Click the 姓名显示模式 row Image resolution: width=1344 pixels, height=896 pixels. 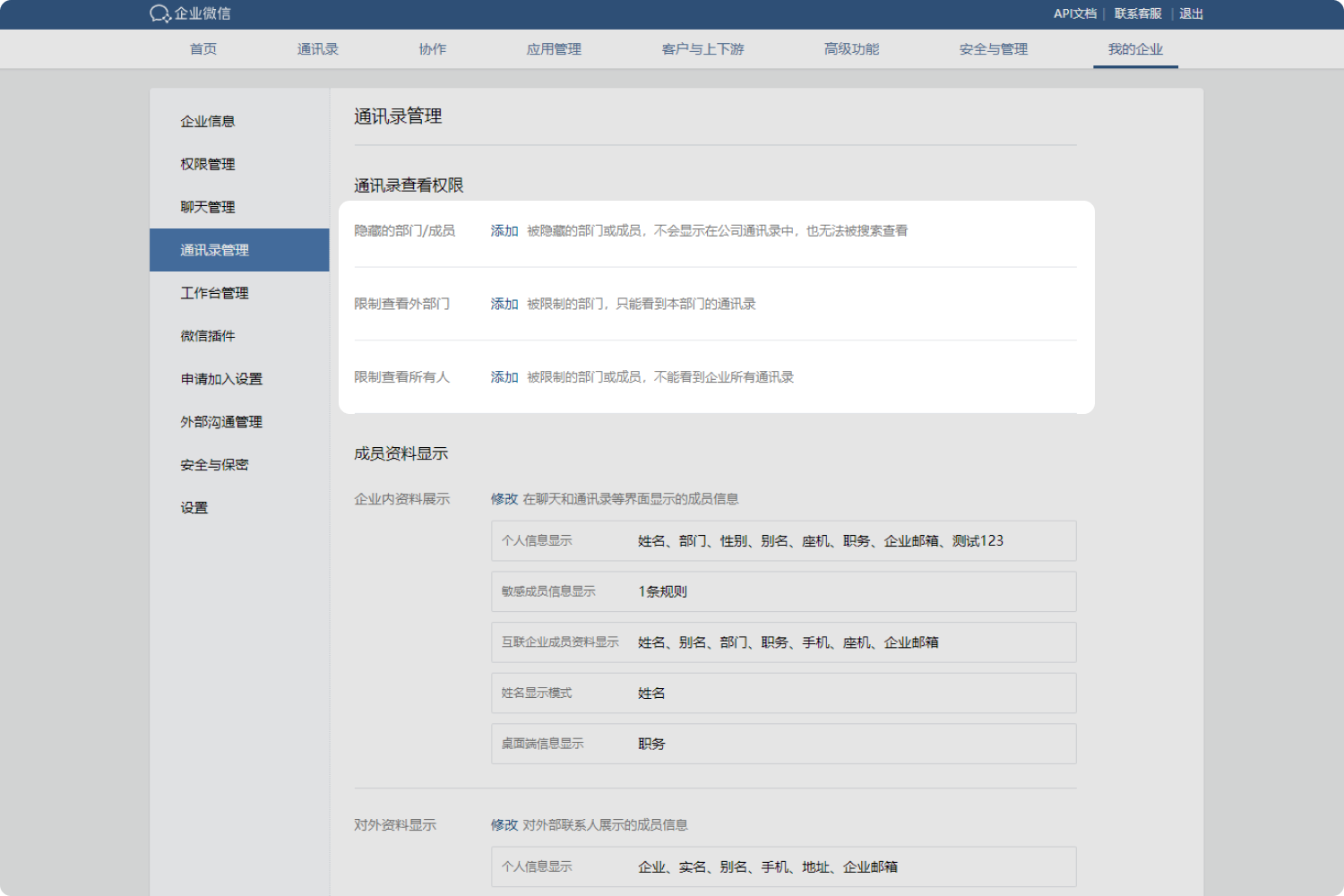click(784, 694)
